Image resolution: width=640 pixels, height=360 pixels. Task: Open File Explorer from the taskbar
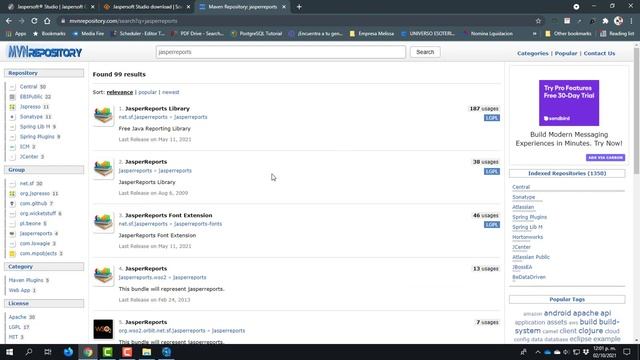[147, 352]
